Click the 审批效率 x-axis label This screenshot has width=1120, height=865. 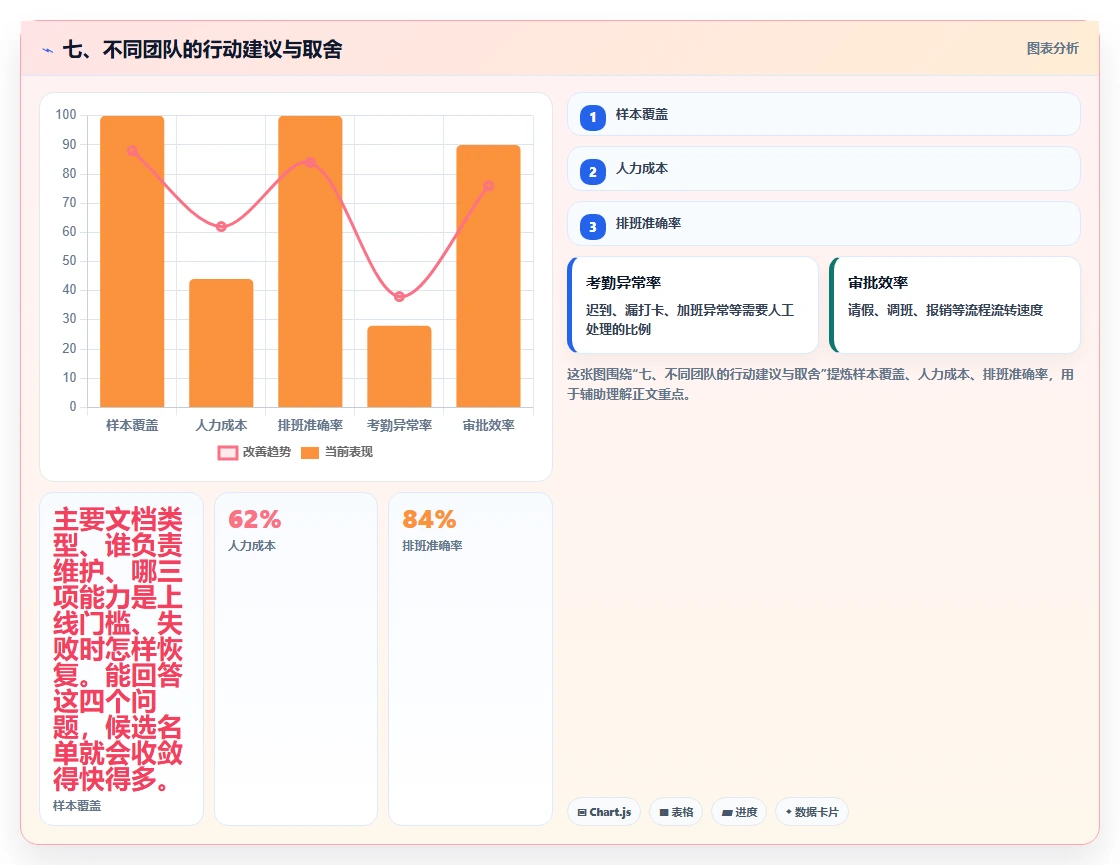[x=489, y=425]
